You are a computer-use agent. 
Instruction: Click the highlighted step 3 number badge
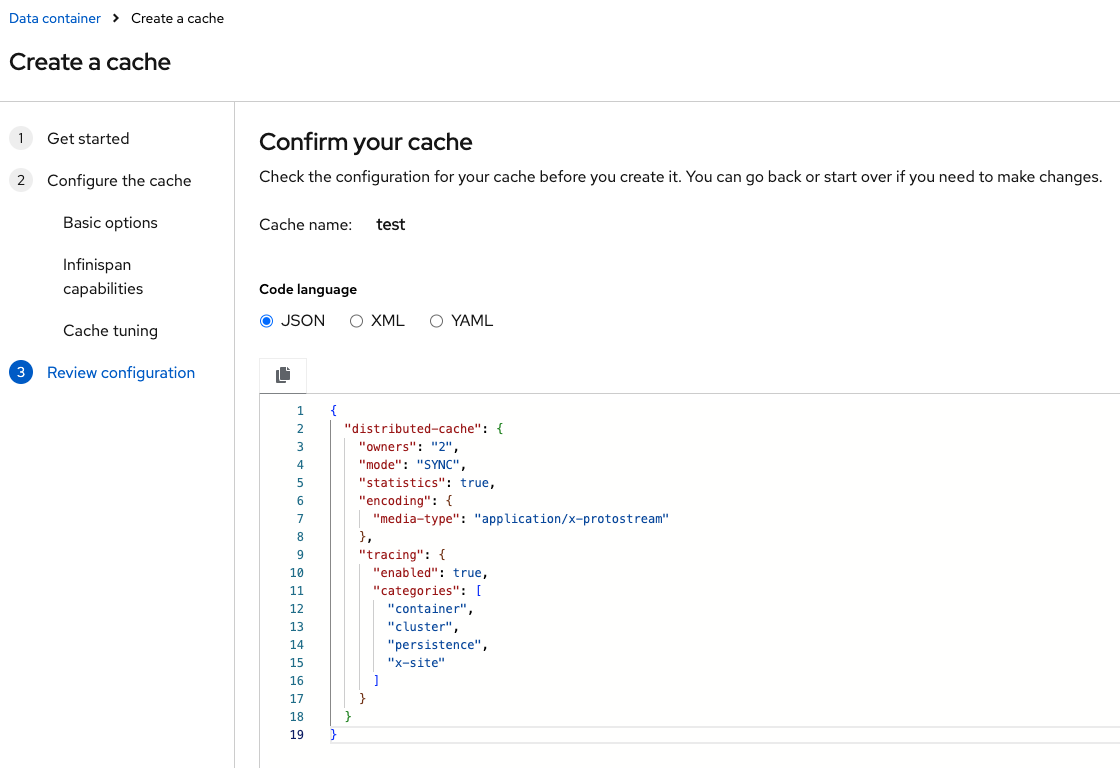(x=20, y=372)
